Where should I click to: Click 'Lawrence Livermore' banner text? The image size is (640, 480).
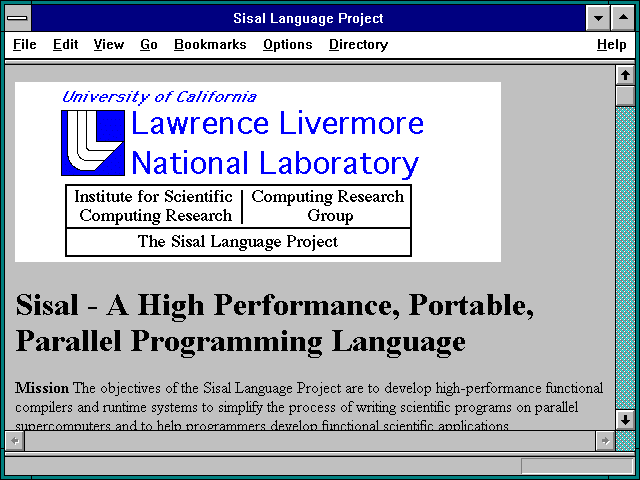[278, 123]
